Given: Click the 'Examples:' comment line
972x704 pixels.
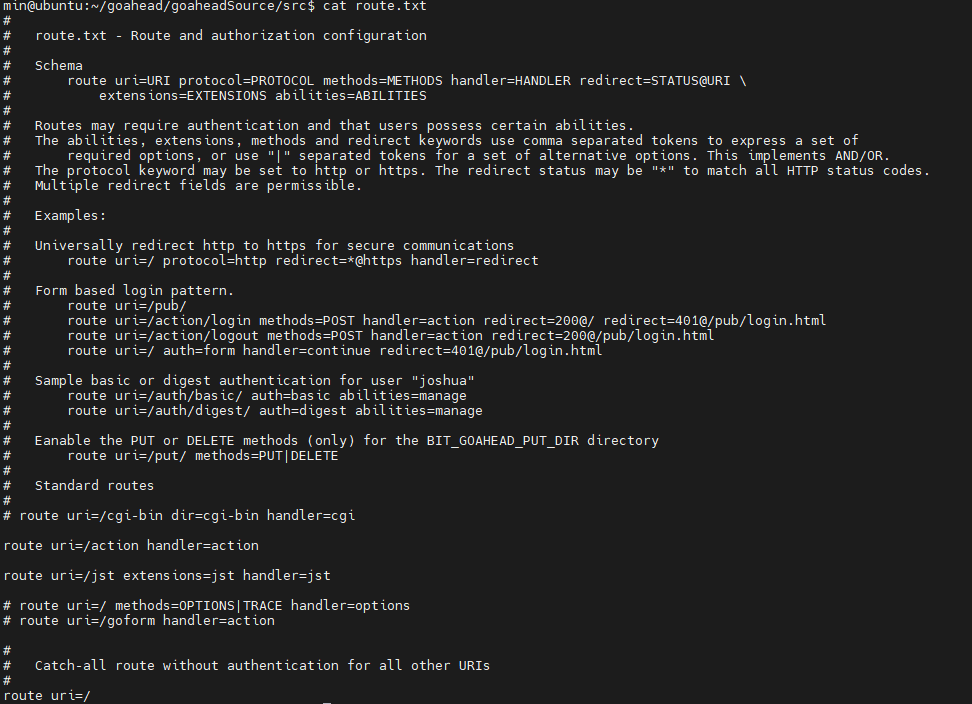Looking at the screenshot, I should (x=70, y=216).
